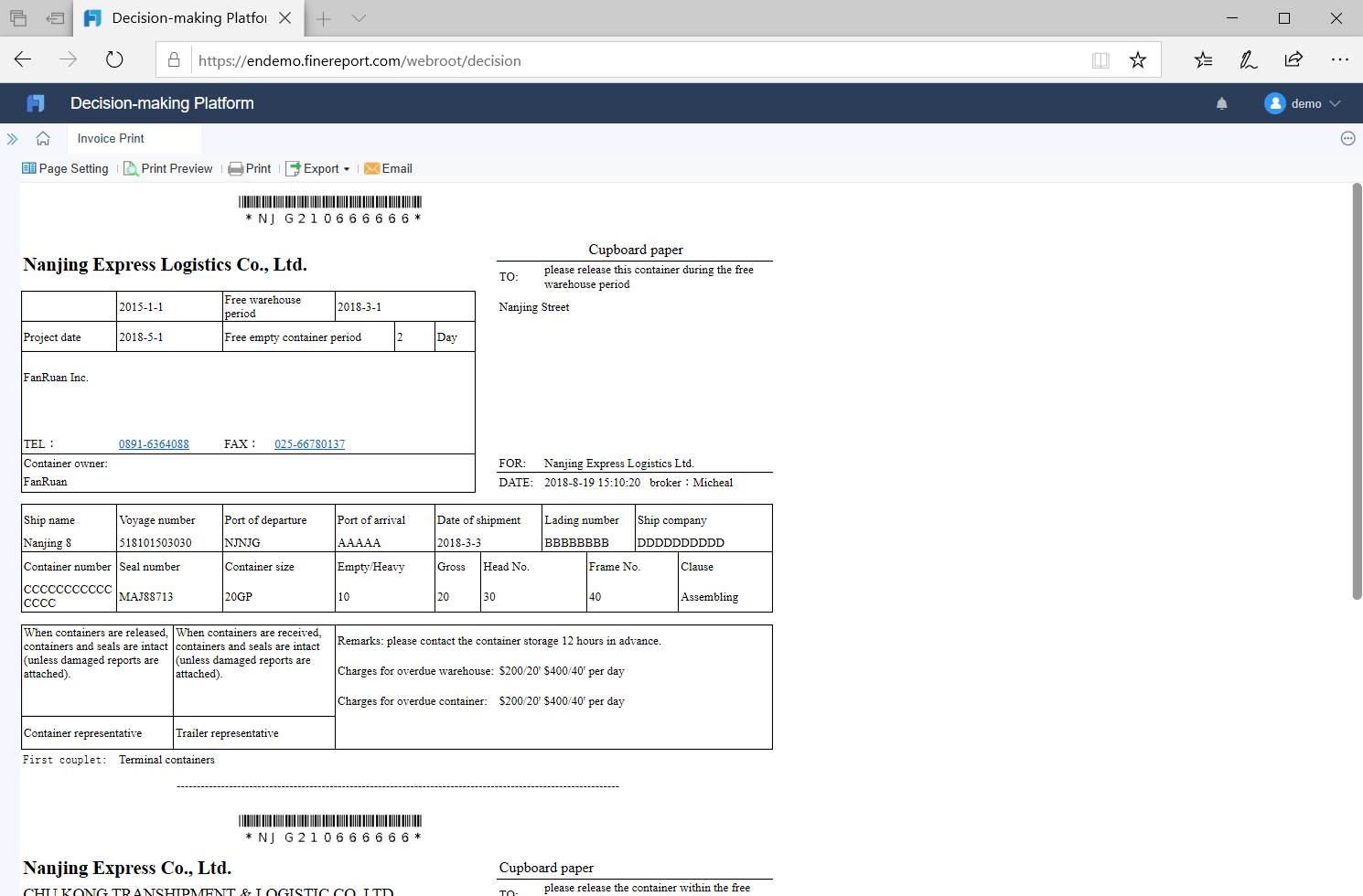Expand the left sidebar with double-arrow icon
The height and width of the screenshot is (896, 1363).
coord(12,138)
